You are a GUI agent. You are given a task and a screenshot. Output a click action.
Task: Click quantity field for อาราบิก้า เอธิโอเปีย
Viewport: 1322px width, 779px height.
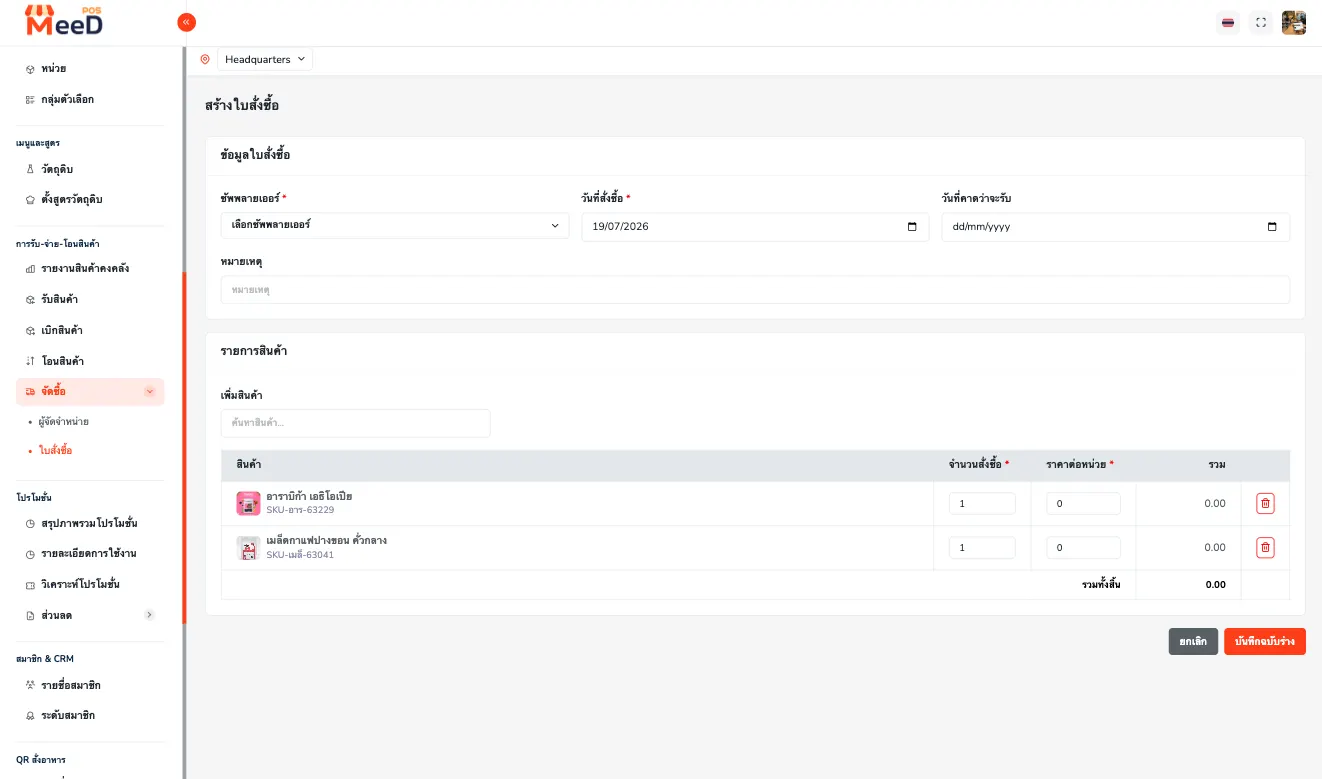982,503
